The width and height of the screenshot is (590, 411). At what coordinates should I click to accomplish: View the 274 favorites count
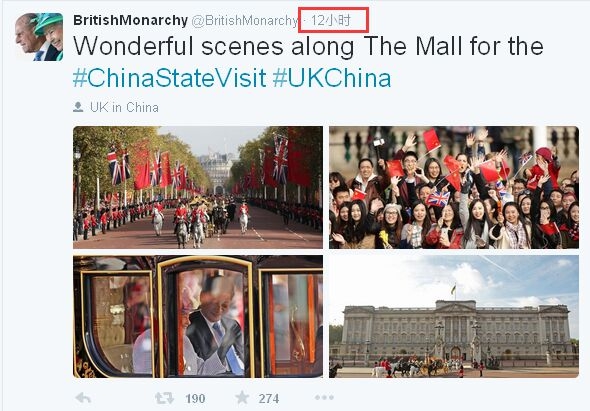(269, 398)
